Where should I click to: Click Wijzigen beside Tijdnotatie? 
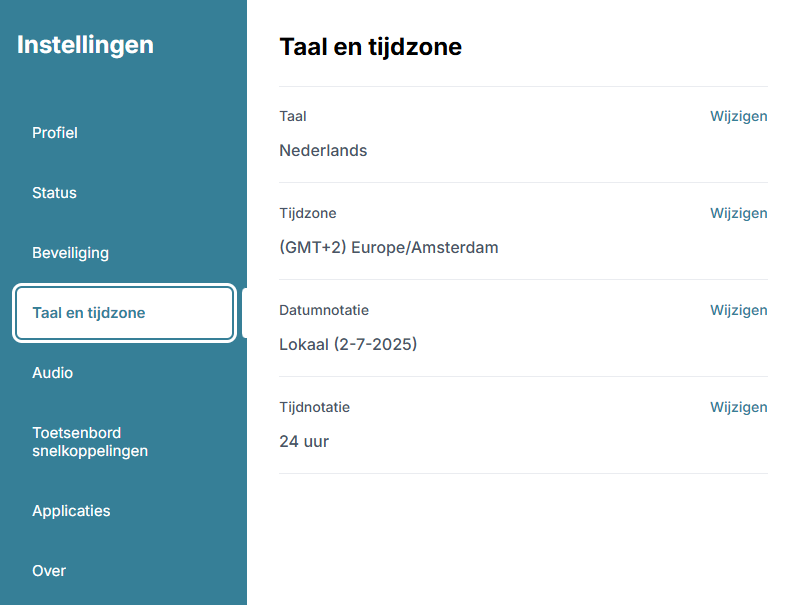pyautogui.click(x=738, y=407)
